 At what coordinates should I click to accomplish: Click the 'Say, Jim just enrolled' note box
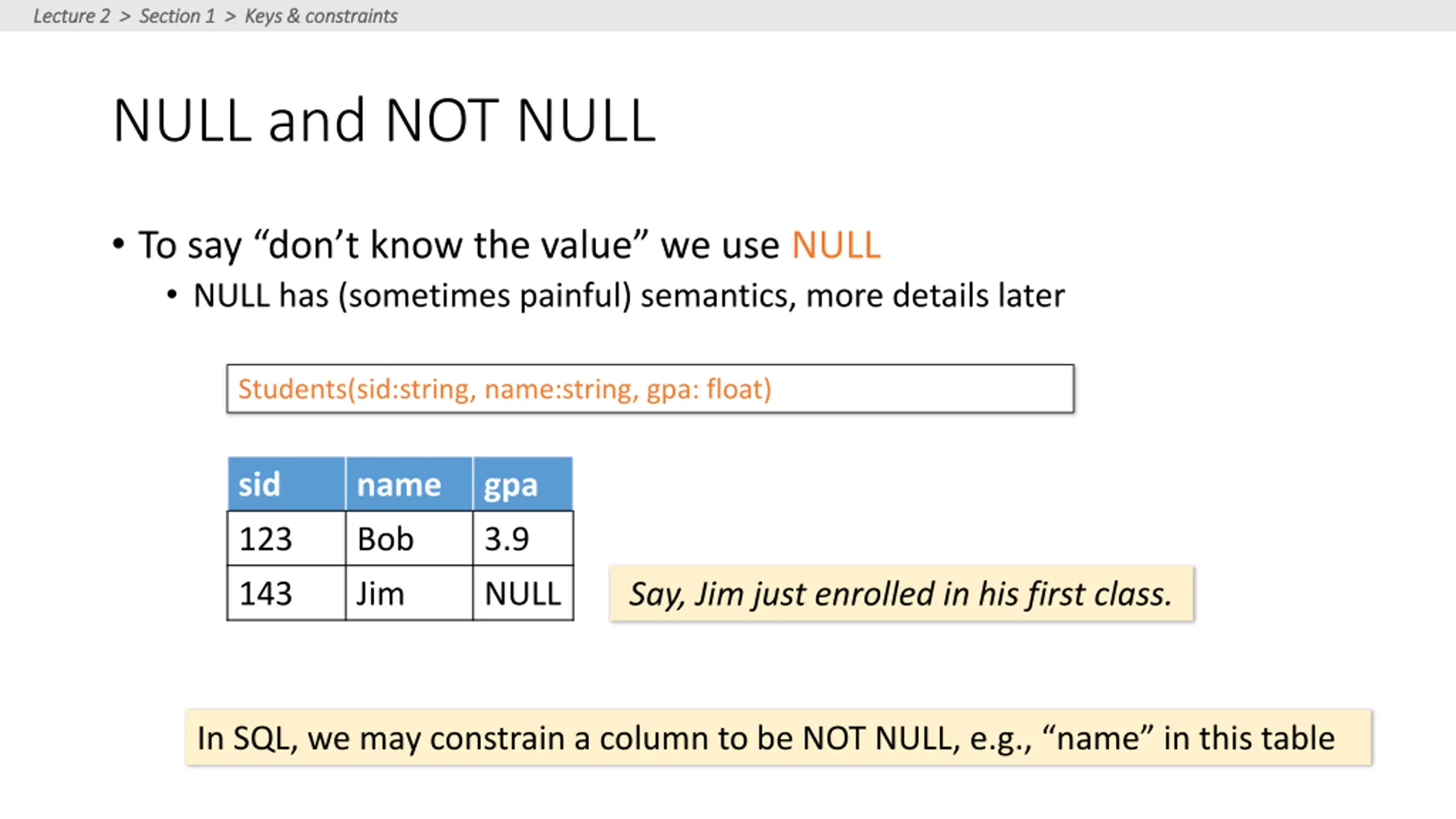pos(901,594)
